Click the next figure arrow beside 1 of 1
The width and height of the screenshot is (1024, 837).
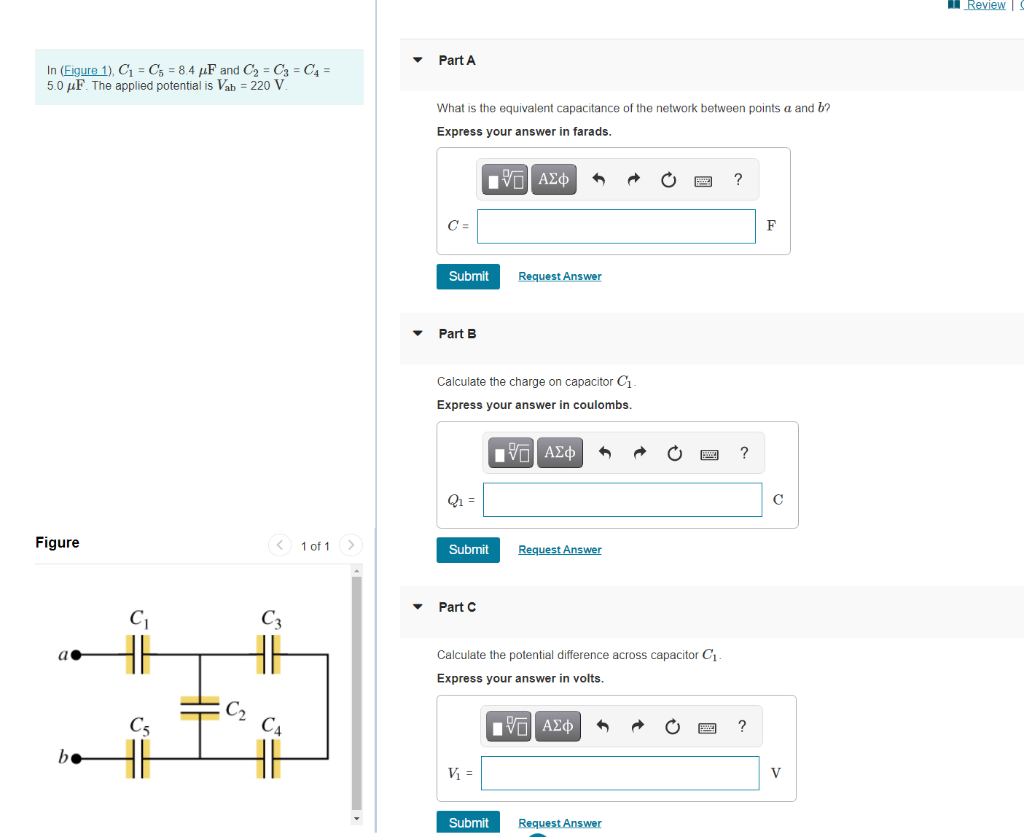tap(351, 546)
